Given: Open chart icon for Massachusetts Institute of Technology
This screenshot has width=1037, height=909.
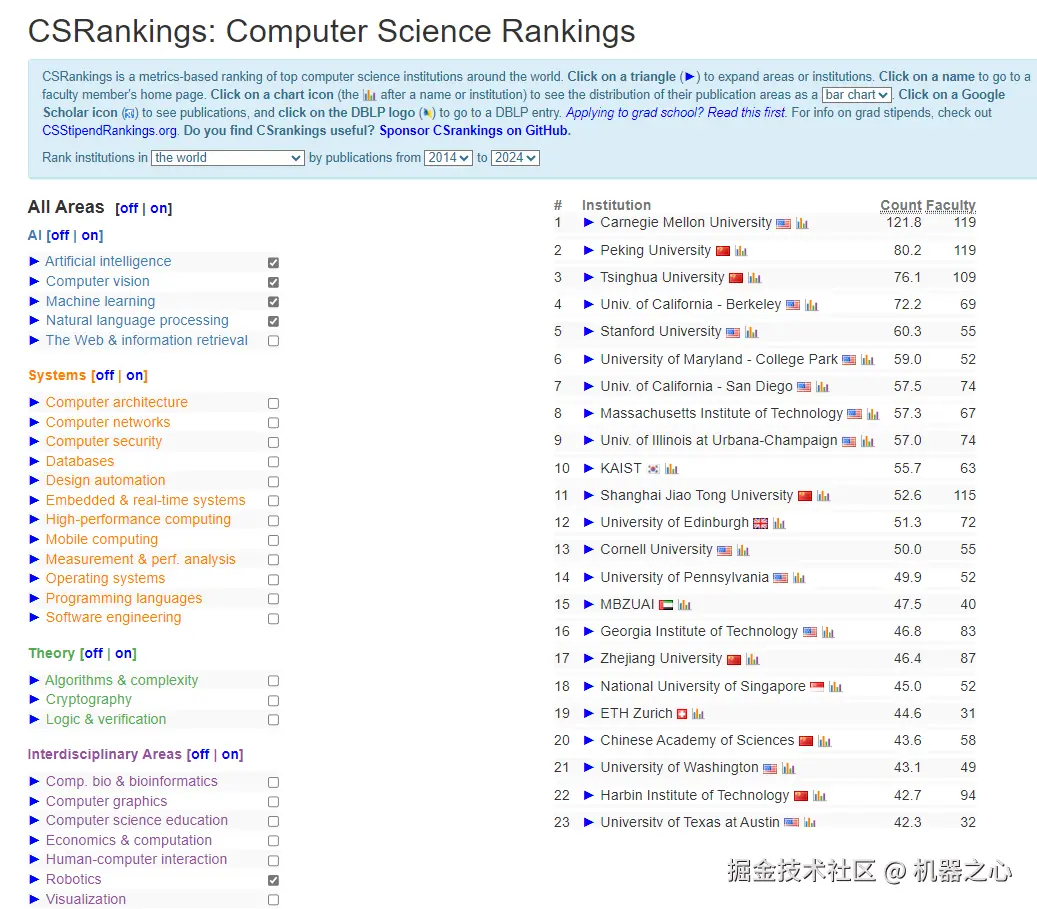Looking at the screenshot, I should (873, 415).
